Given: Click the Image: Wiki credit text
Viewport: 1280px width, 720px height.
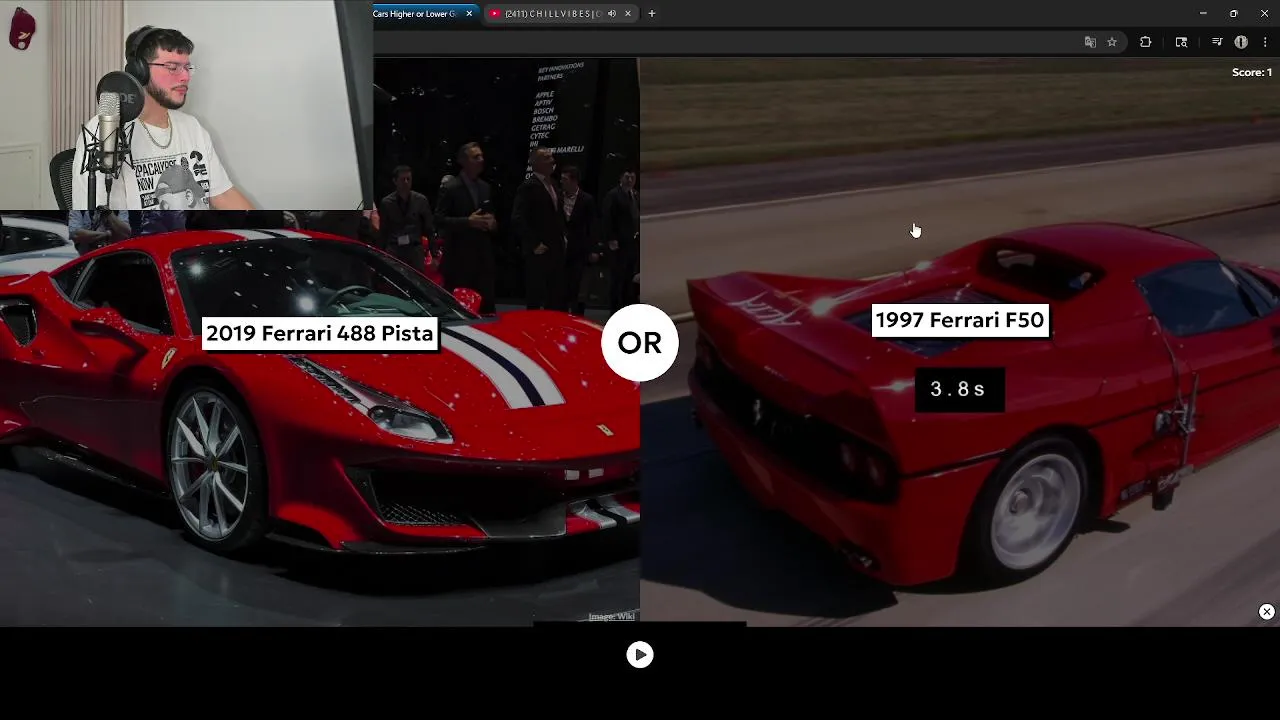Looking at the screenshot, I should click(x=611, y=617).
